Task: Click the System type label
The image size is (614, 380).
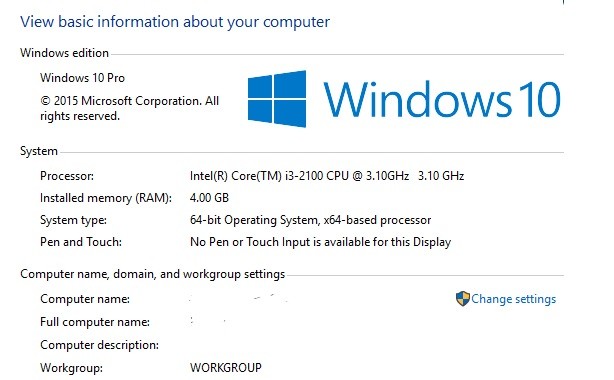Action: (x=73, y=220)
